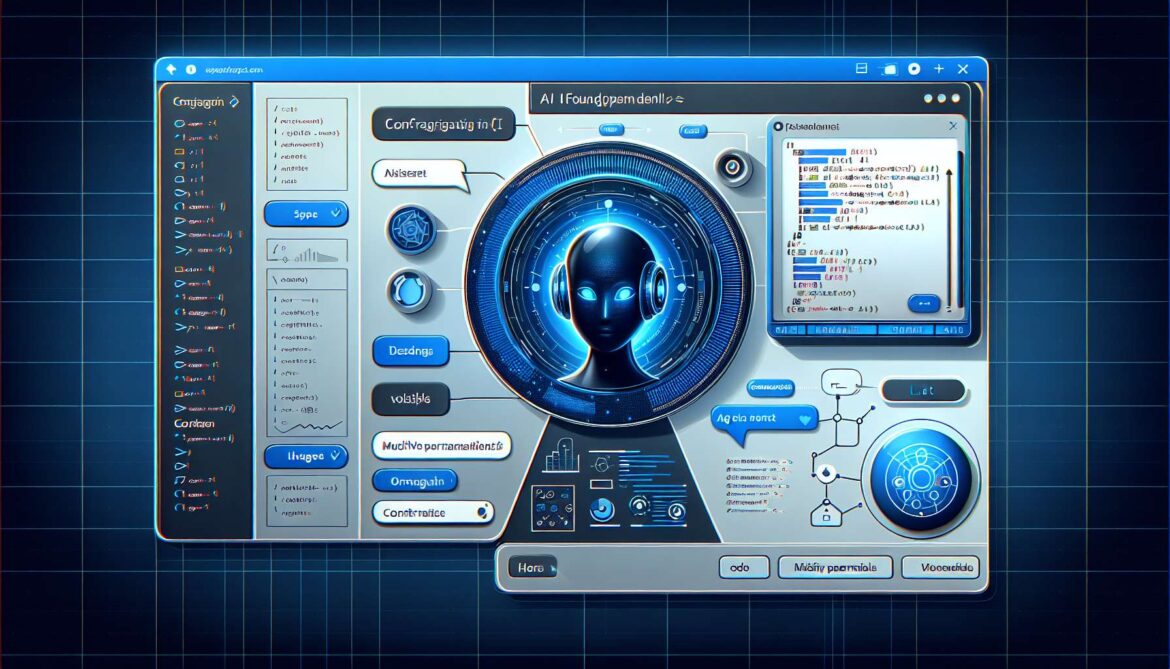Select the dark Volsible label tab
This screenshot has height=669, width=1170.
409,399
